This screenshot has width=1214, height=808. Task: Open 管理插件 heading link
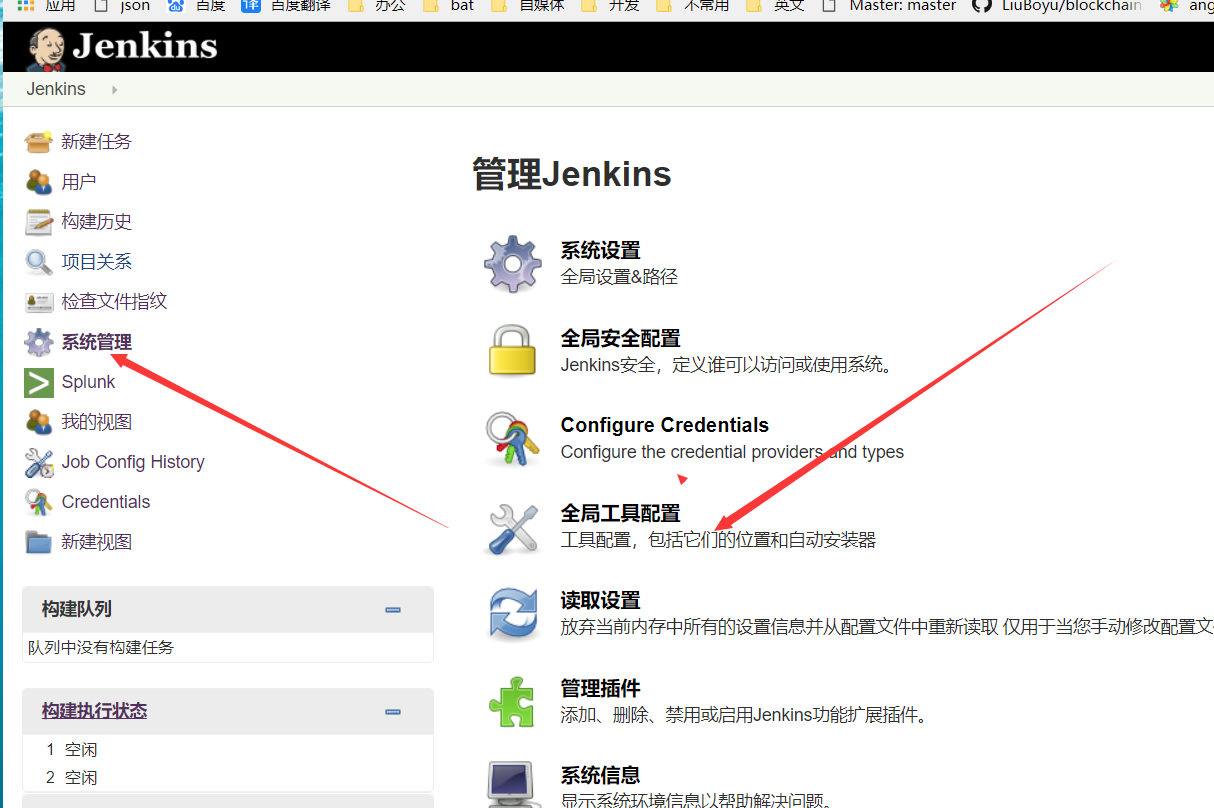tap(600, 689)
